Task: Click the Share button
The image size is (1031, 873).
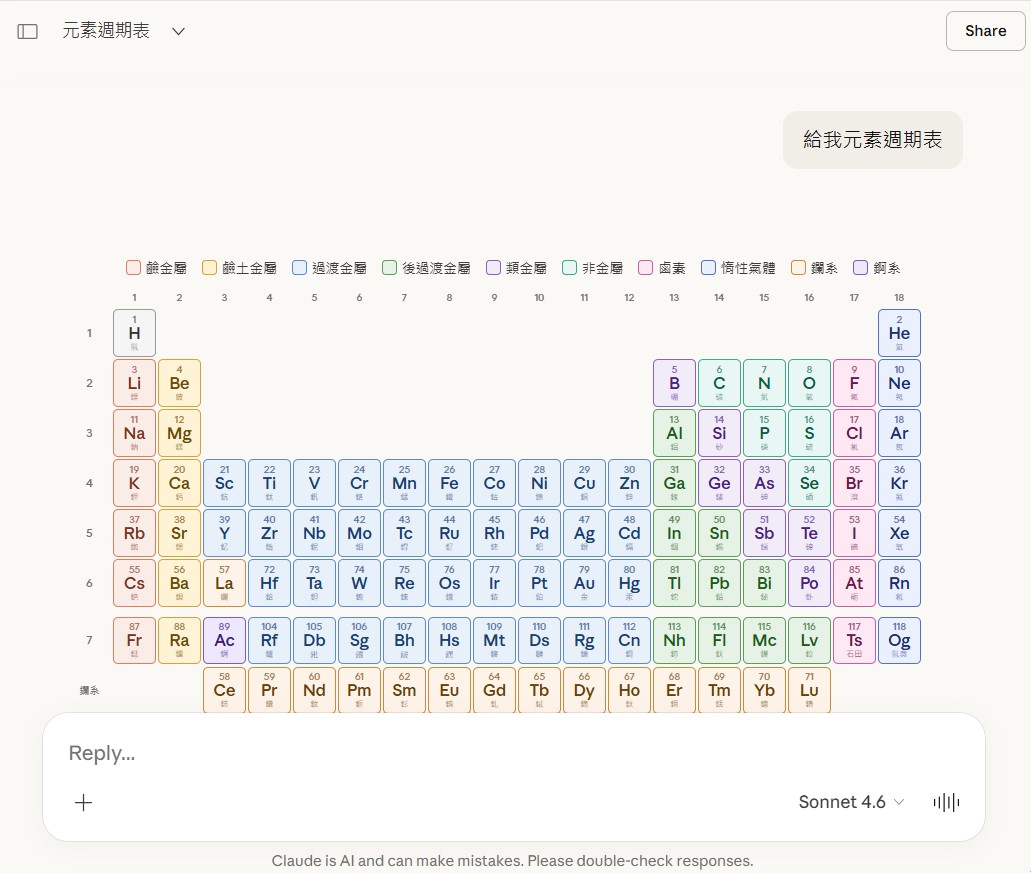Action: coord(984,31)
